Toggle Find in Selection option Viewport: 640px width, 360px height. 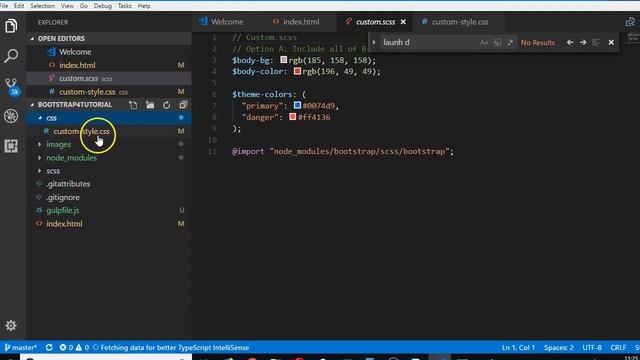596,42
